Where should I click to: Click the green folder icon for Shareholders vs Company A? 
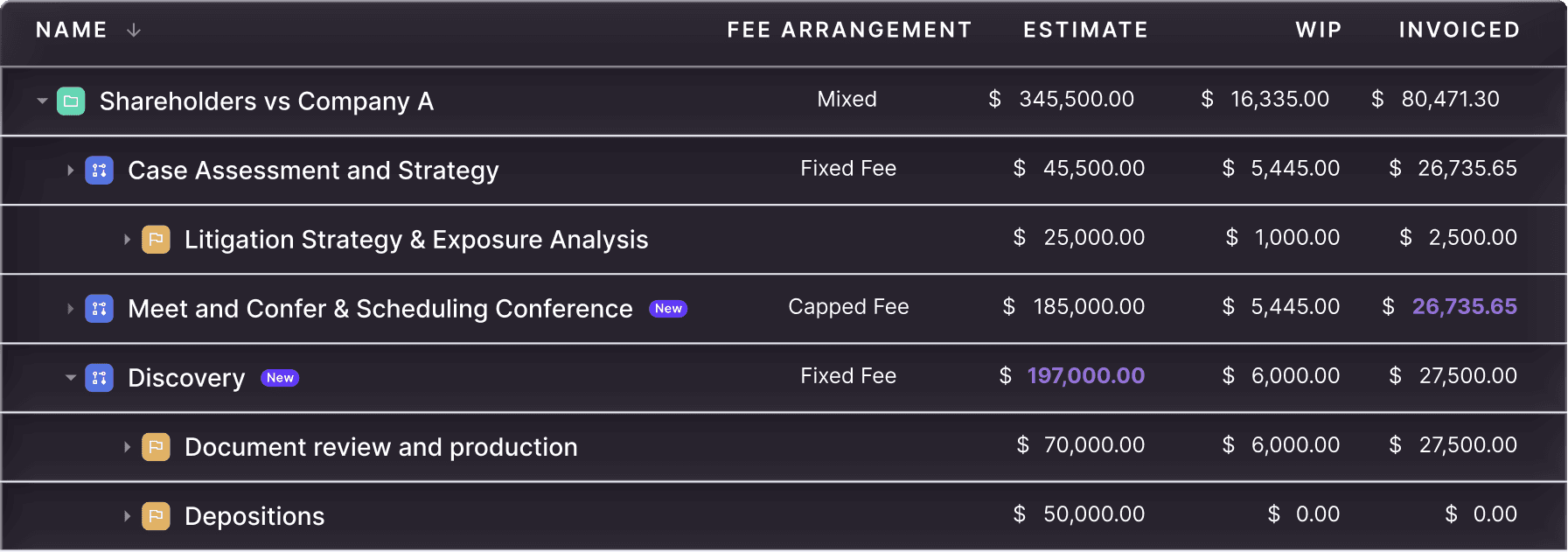pos(71,101)
